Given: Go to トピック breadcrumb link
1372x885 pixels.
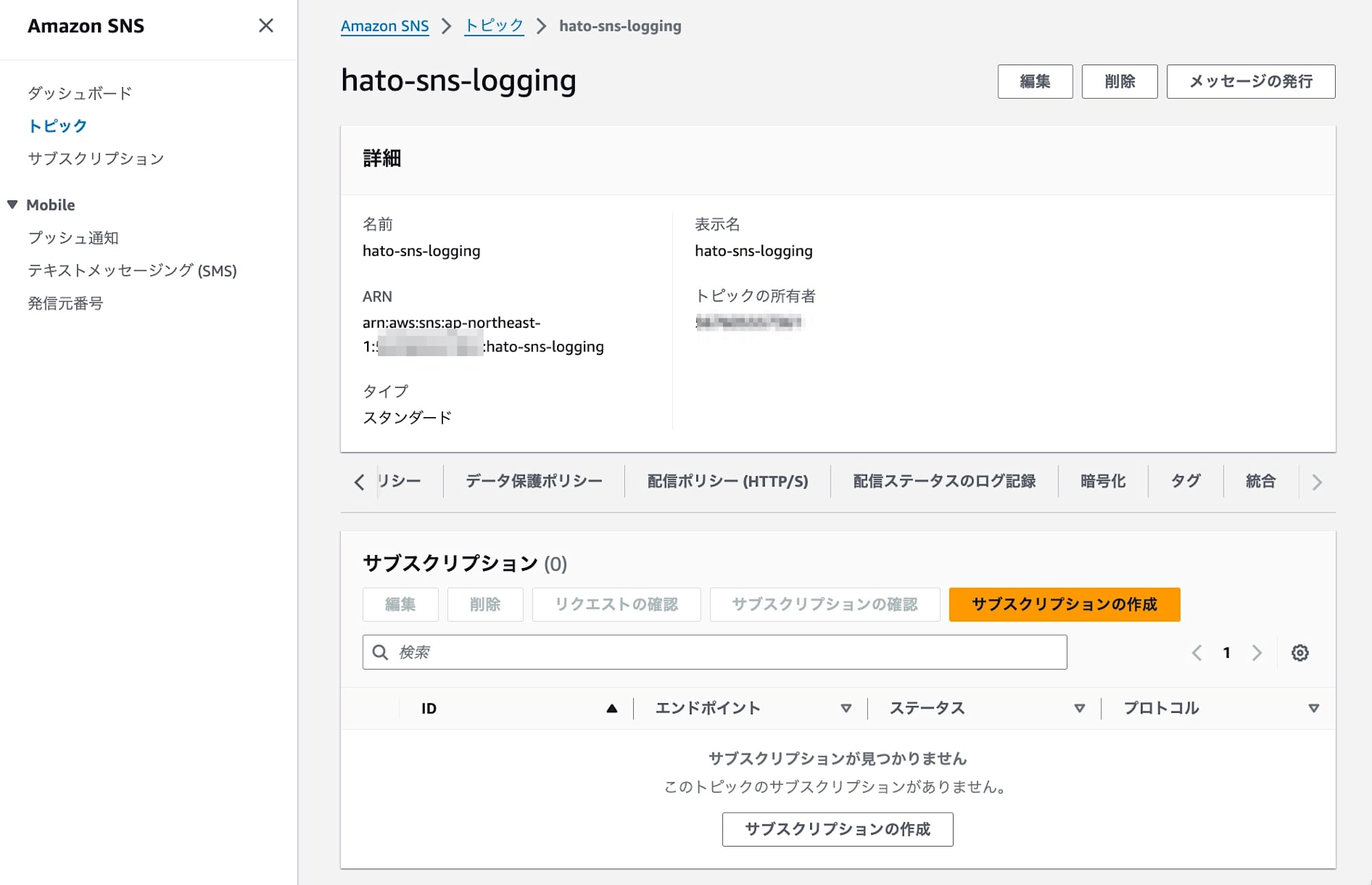Looking at the screenshot, I should (494, 26).
